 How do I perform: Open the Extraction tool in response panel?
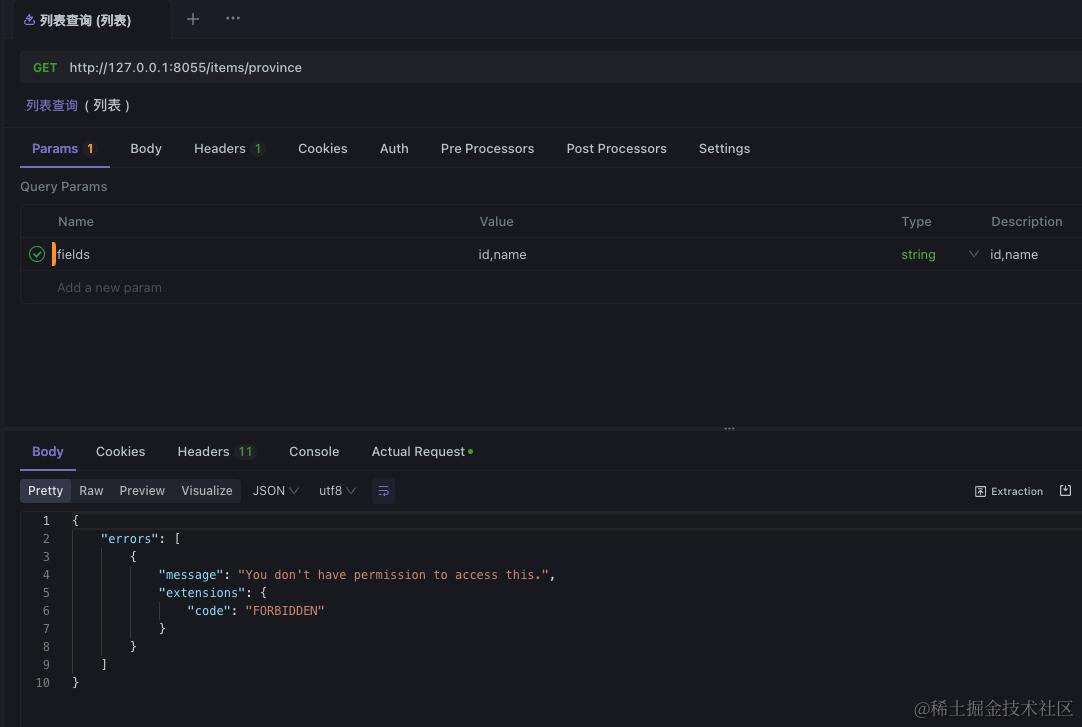(1009, 491)
